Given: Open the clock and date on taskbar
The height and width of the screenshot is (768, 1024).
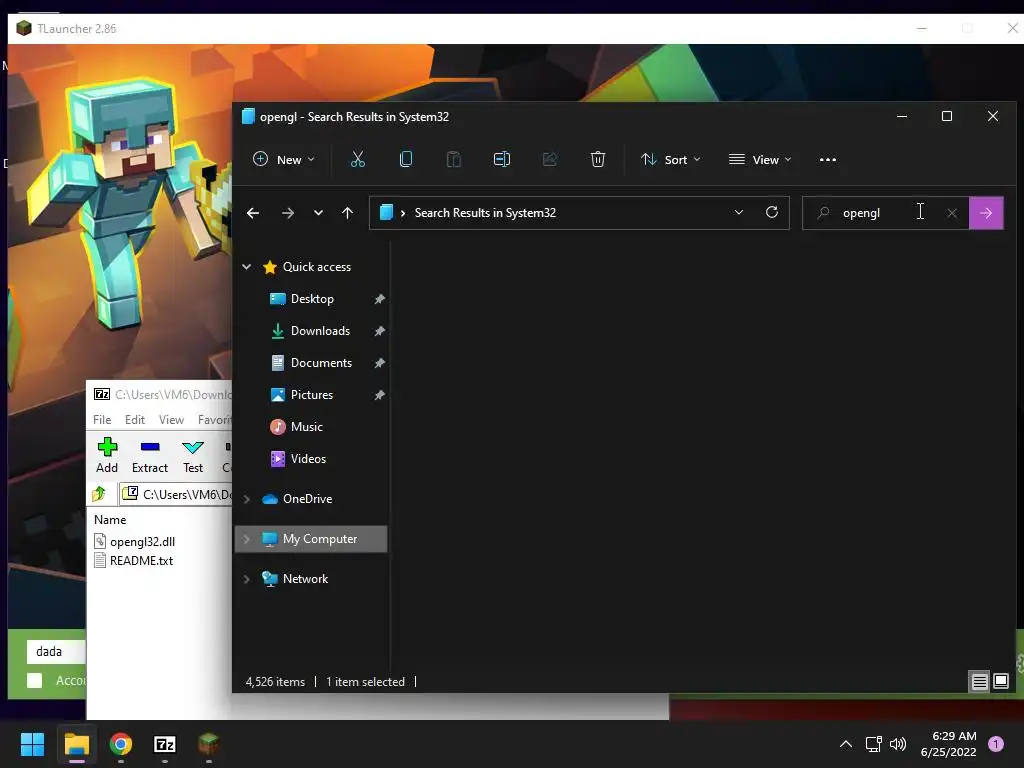Looking at the screenshot, I should [949, 744].
